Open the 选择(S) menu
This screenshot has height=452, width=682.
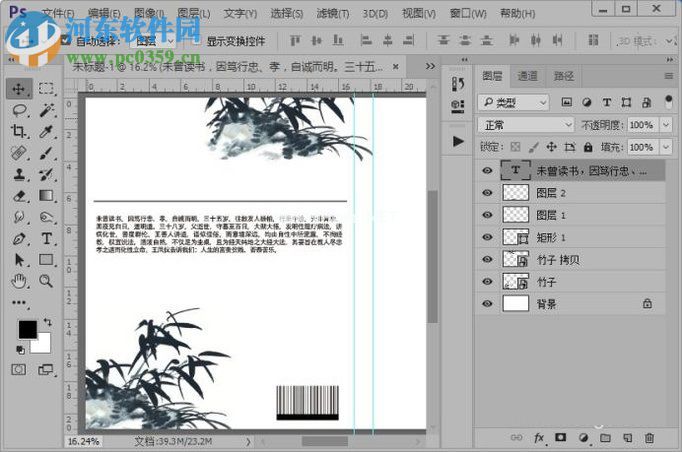287,13
